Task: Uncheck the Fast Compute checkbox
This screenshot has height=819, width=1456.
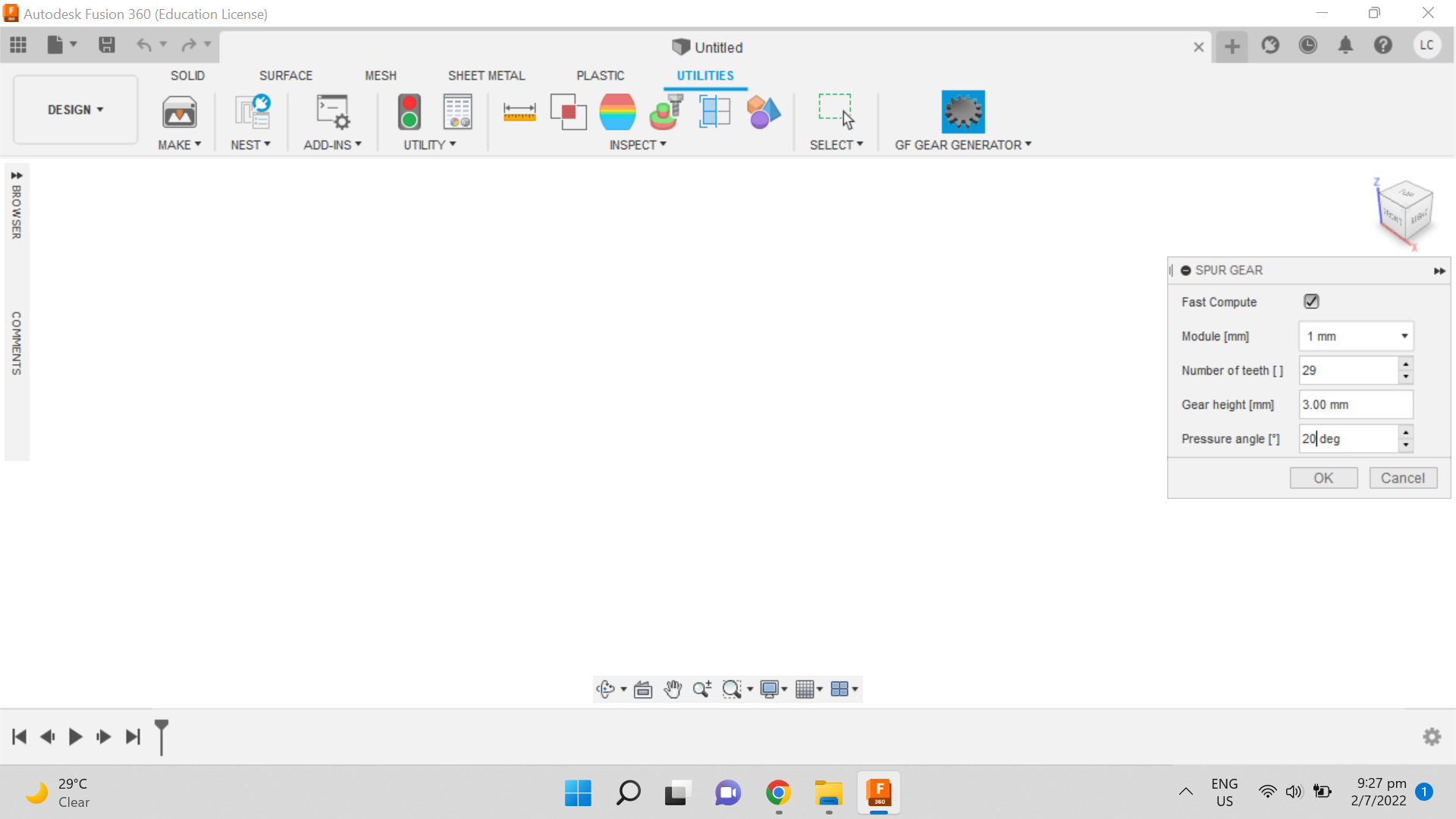Action: [x=1311, y=302]
